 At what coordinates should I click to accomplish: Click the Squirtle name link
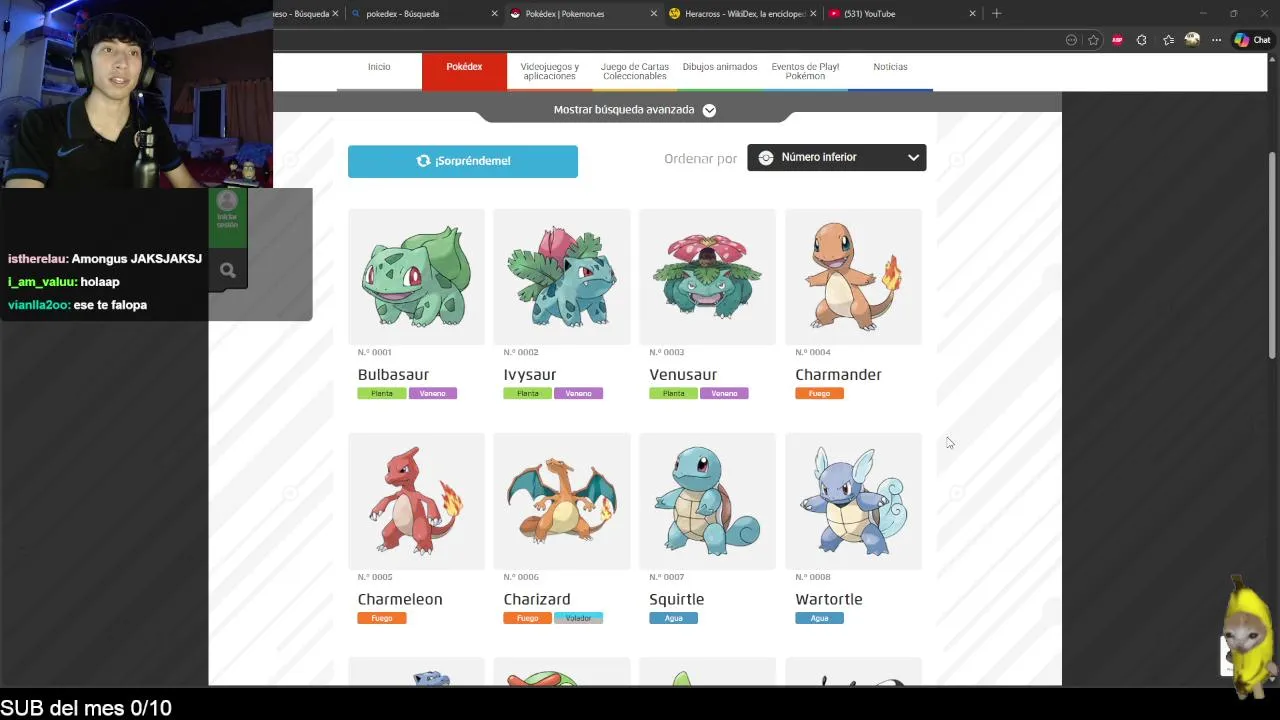[x=677, y=599]
